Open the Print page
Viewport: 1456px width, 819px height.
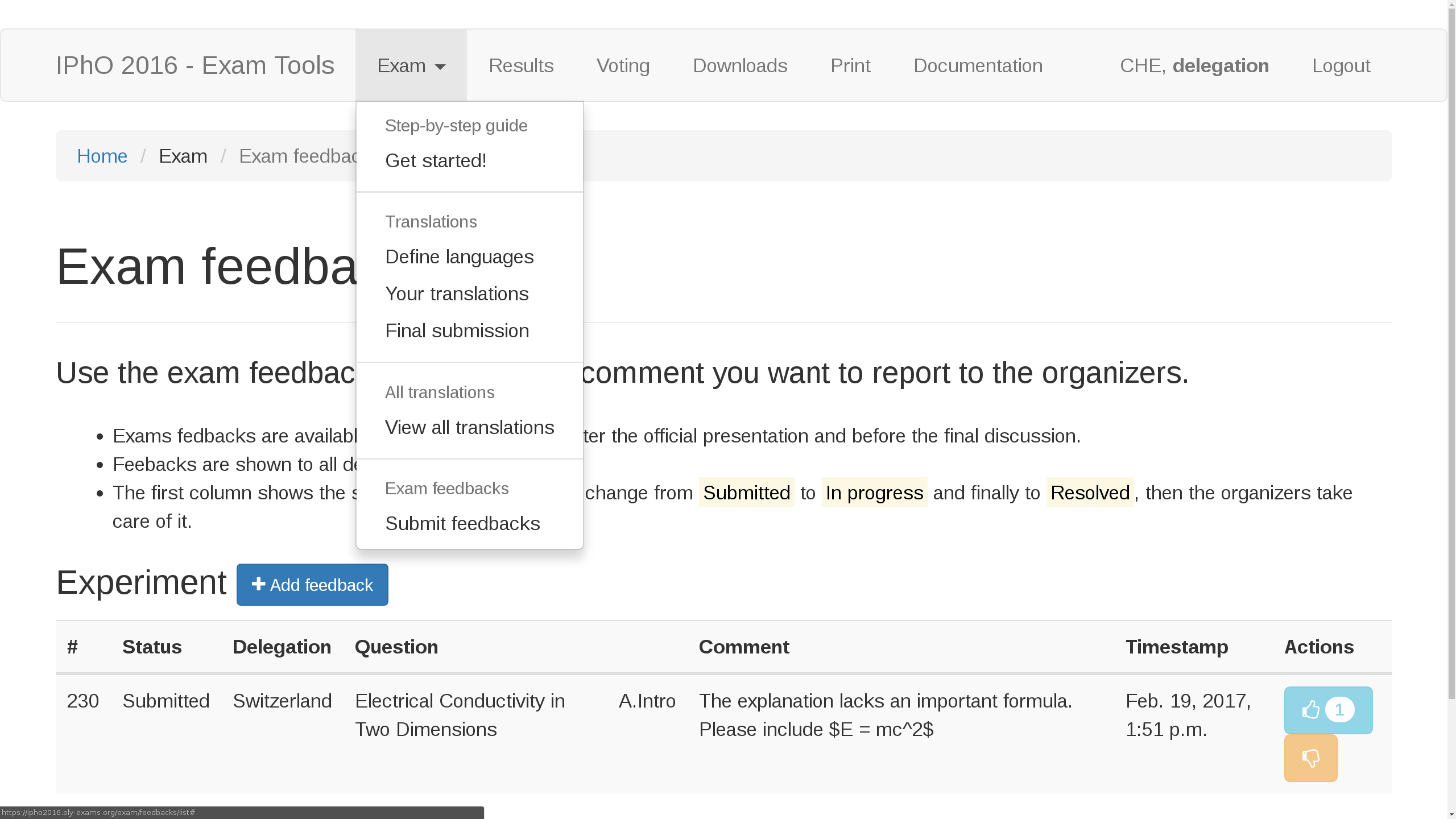(x=850, y=65)
